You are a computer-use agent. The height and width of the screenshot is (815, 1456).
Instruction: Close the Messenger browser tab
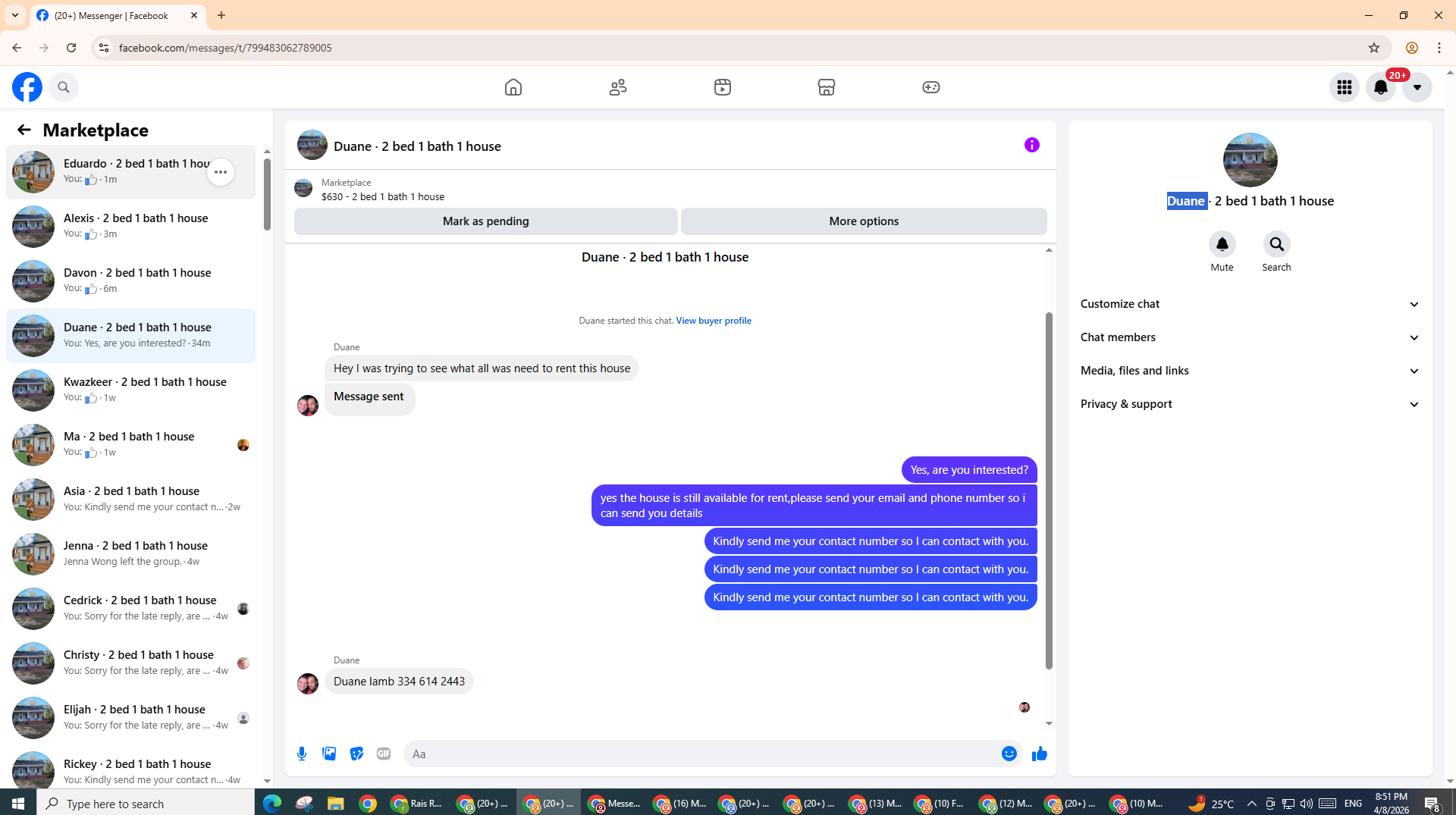click(x=194, y=15)
